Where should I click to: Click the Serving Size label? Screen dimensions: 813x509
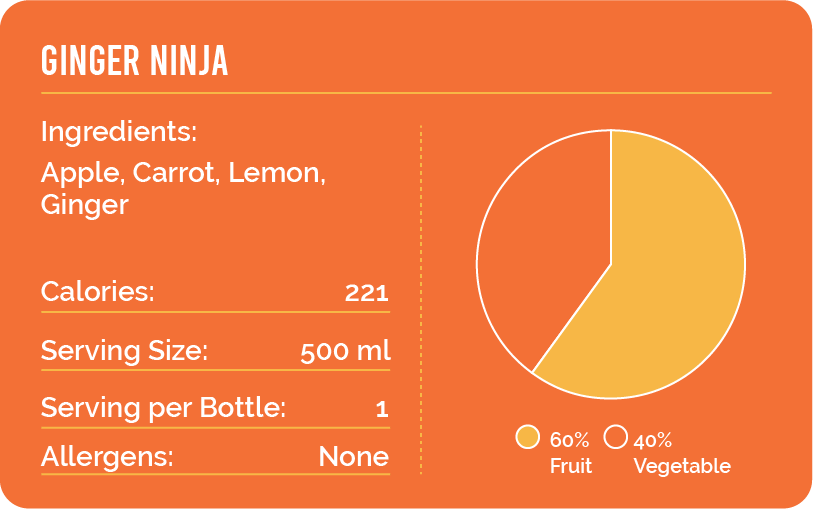pos(124,351)
